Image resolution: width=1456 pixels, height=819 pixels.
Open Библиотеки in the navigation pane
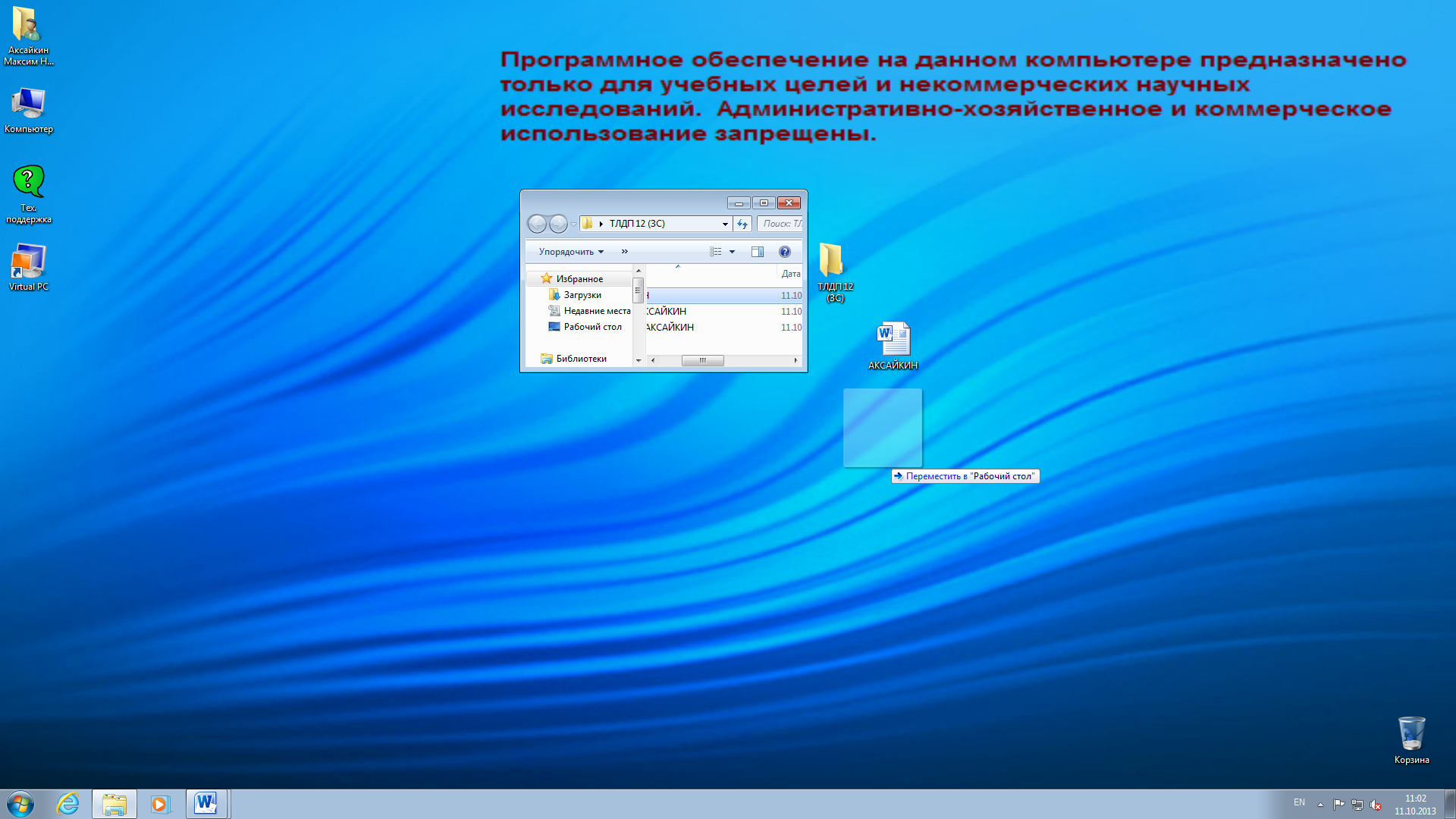pyautogui.click(x=581, y=359)
